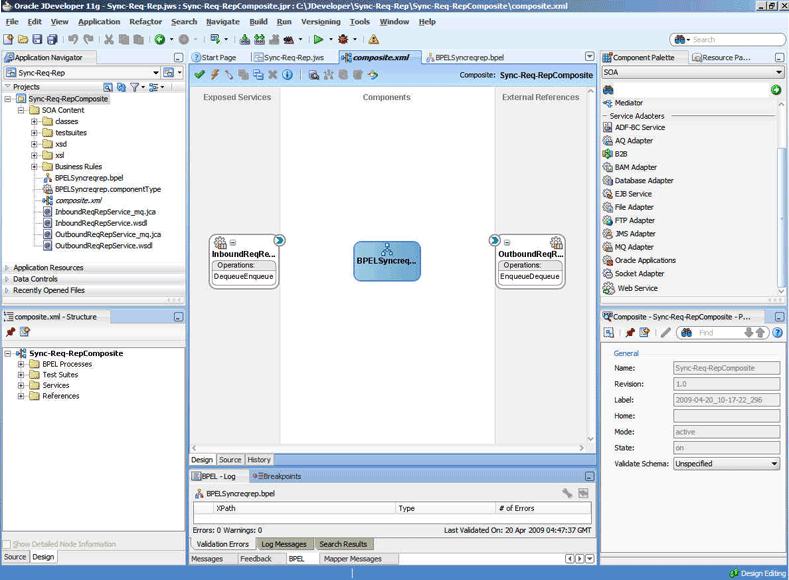Switch to the Source view tab of composite editor
The height and width of the screenshot is (580, 789).
coord(230,460)
